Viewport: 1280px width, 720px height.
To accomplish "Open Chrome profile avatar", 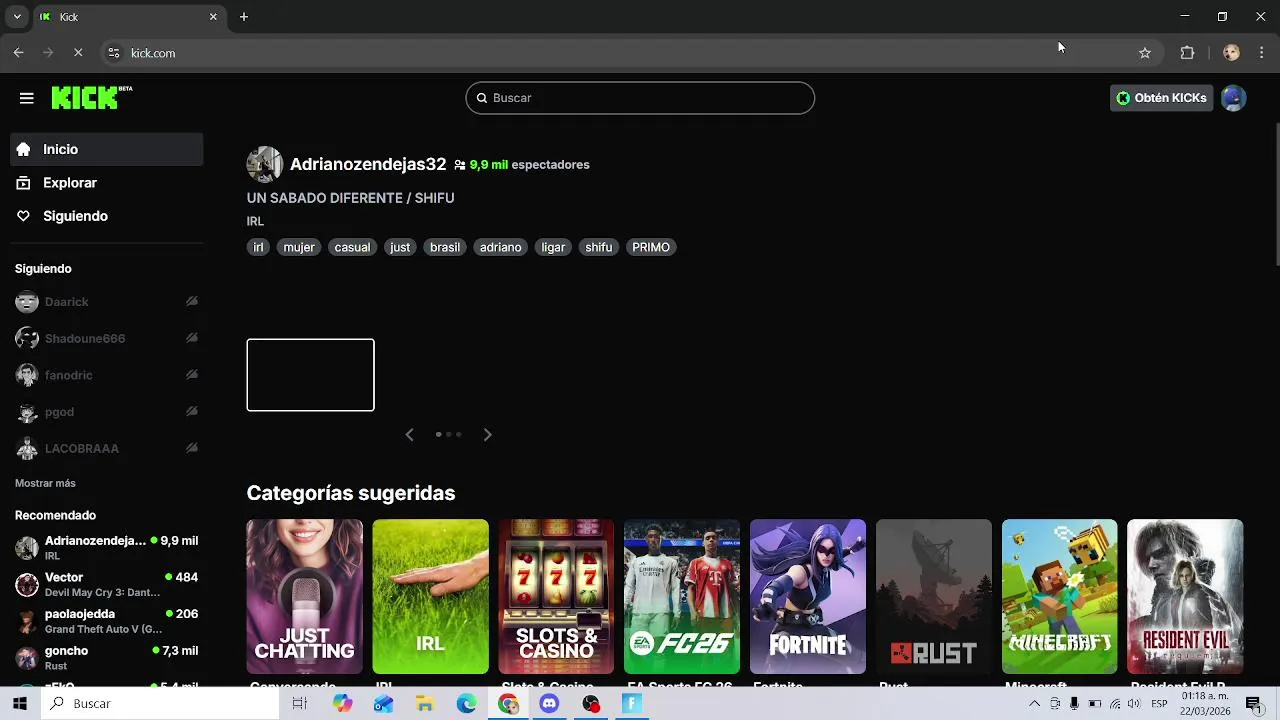I will 1231,53.
